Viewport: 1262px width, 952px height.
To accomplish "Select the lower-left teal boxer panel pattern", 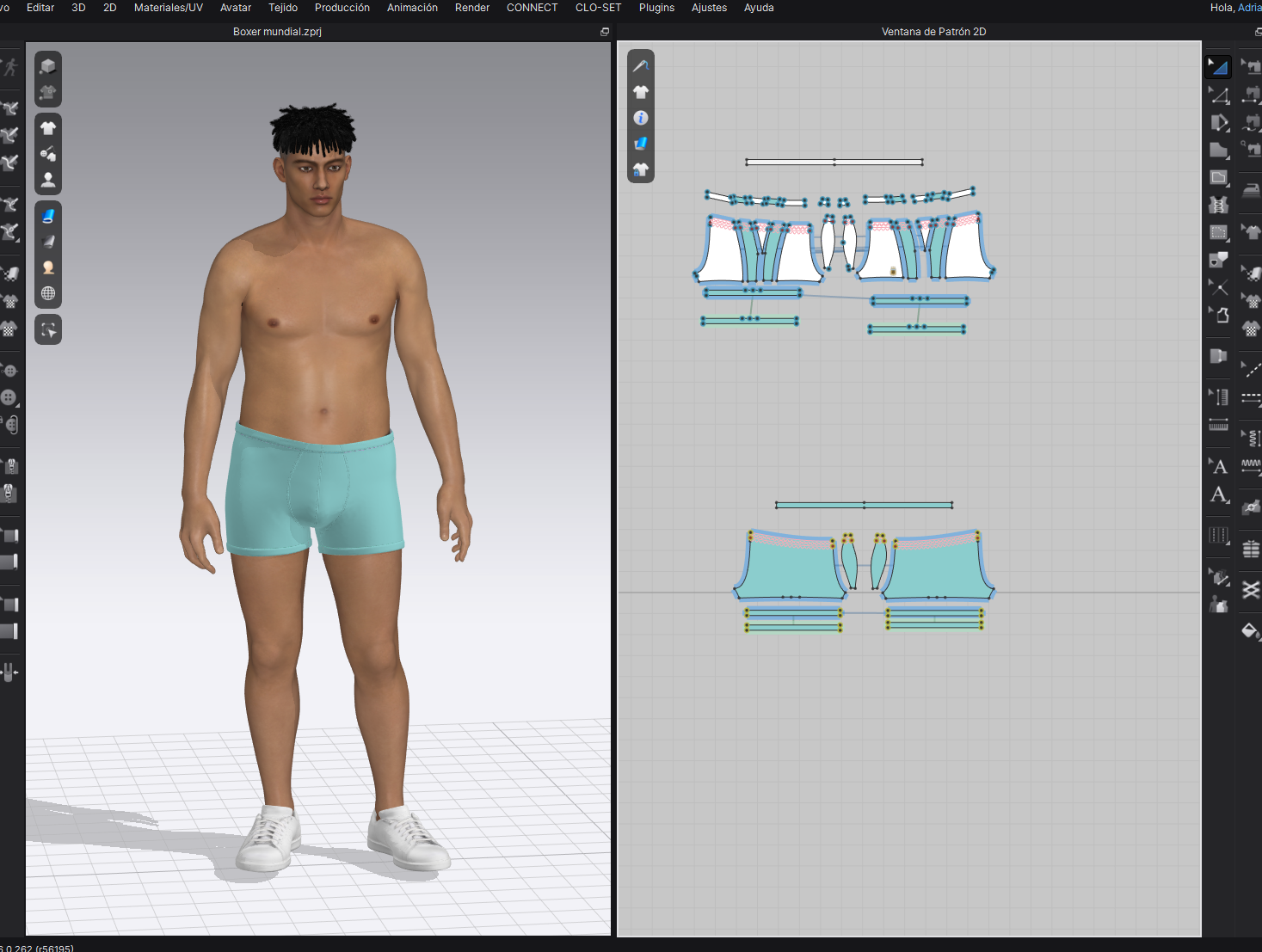I will pyautogui.click(x=790, y=568).
